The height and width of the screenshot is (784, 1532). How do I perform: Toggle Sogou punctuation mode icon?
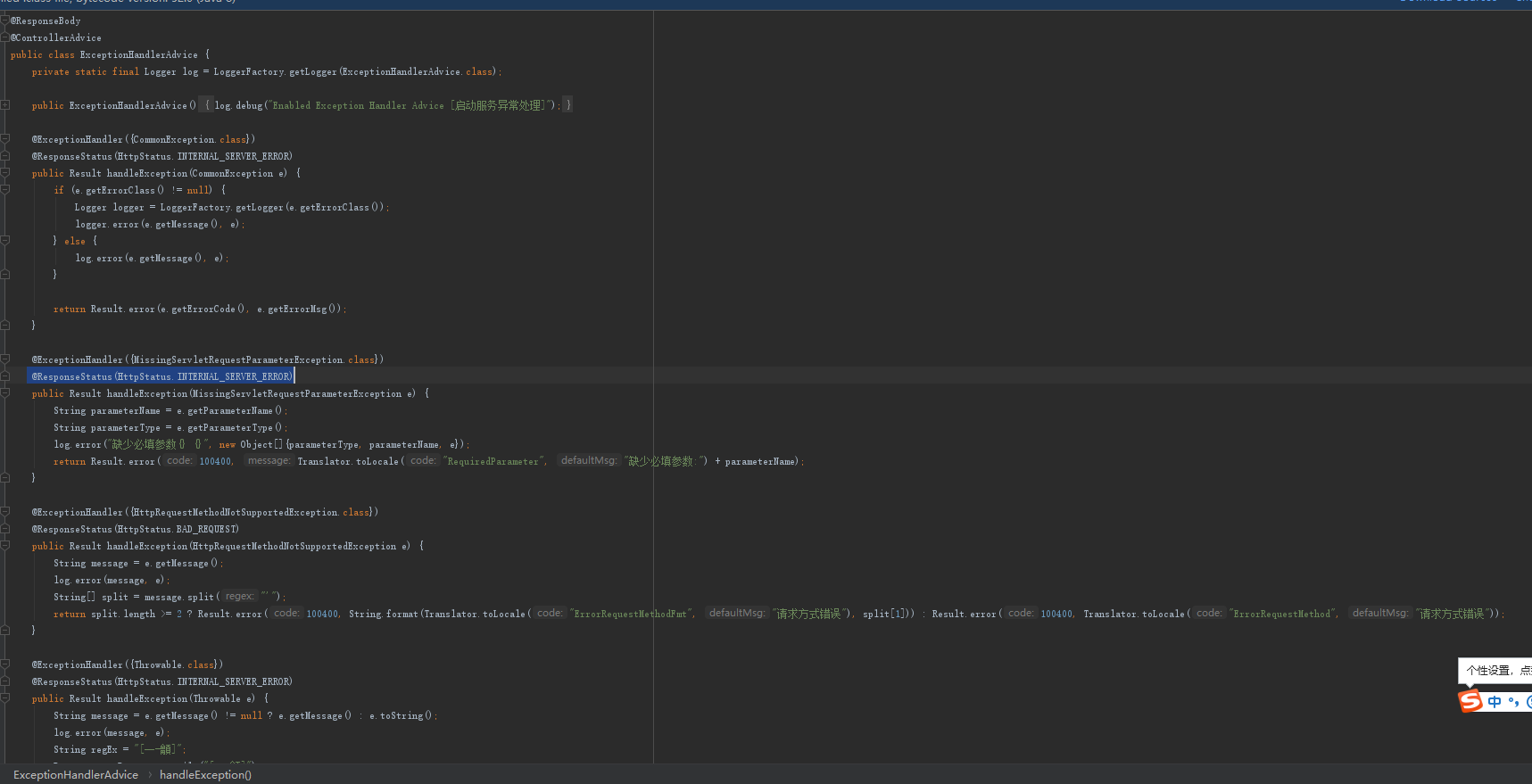click(1513, 702)
